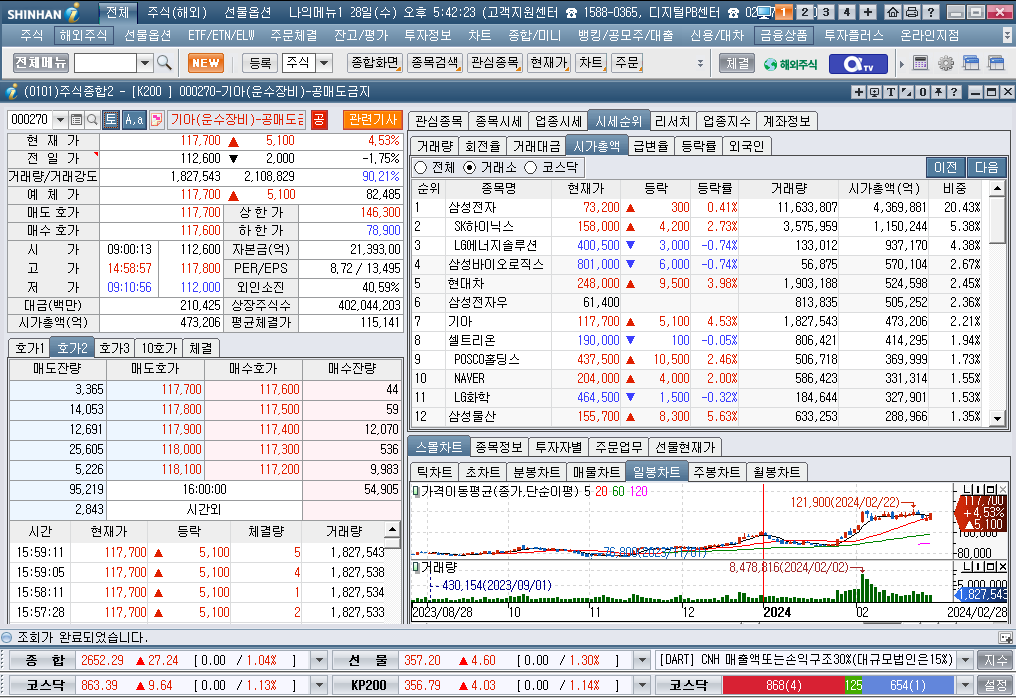Open the dropdown arrow of the 전체메뉴 search box

[145, 63]
